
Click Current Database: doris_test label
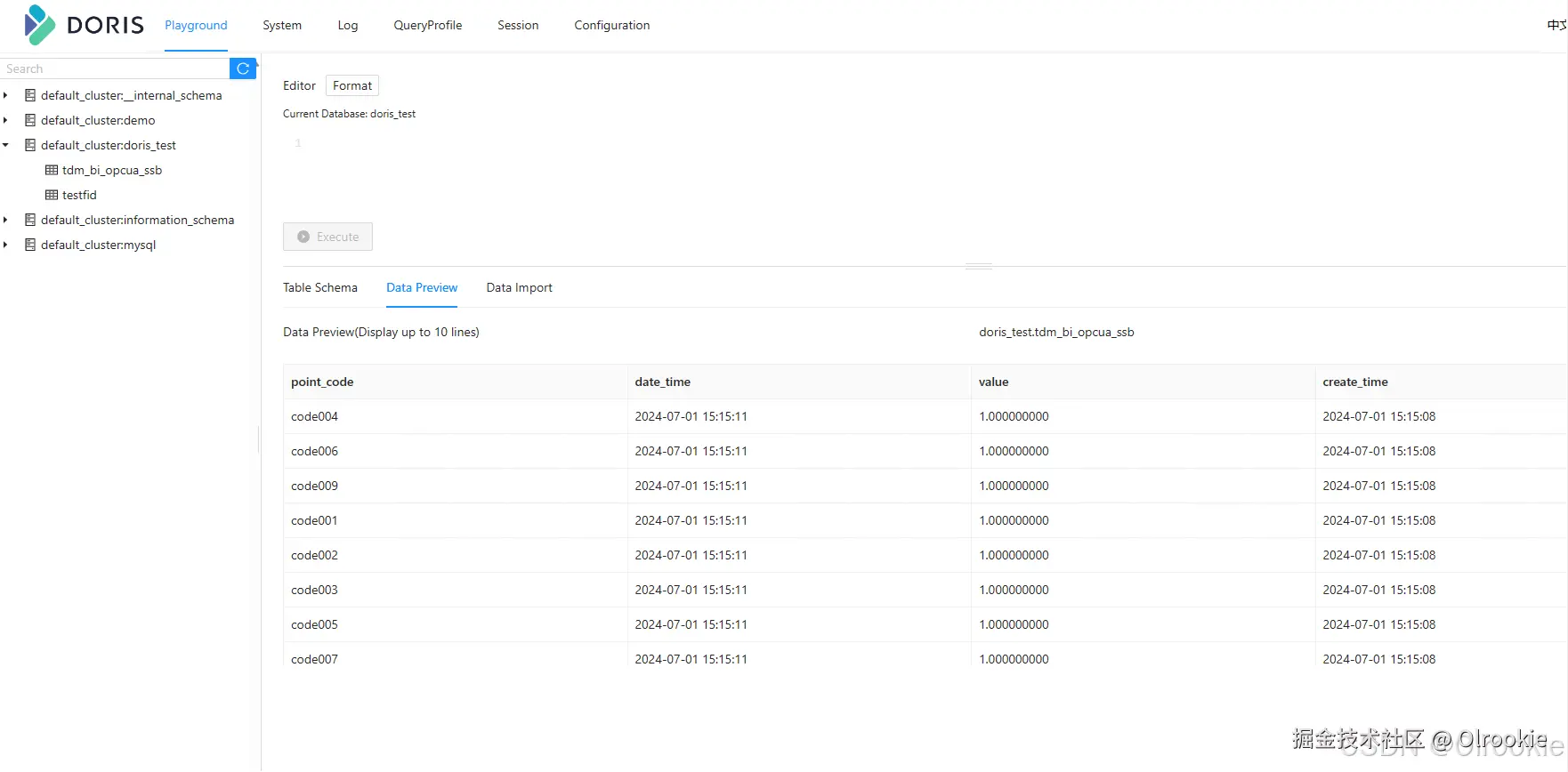click(x=349, y=114)
